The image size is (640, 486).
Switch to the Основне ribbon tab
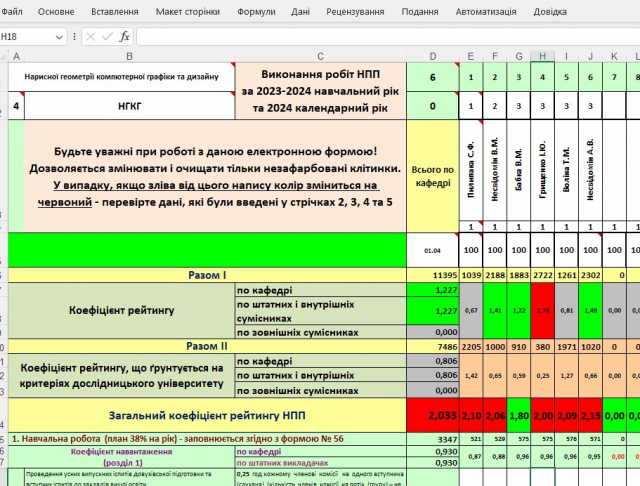(56, 11)
